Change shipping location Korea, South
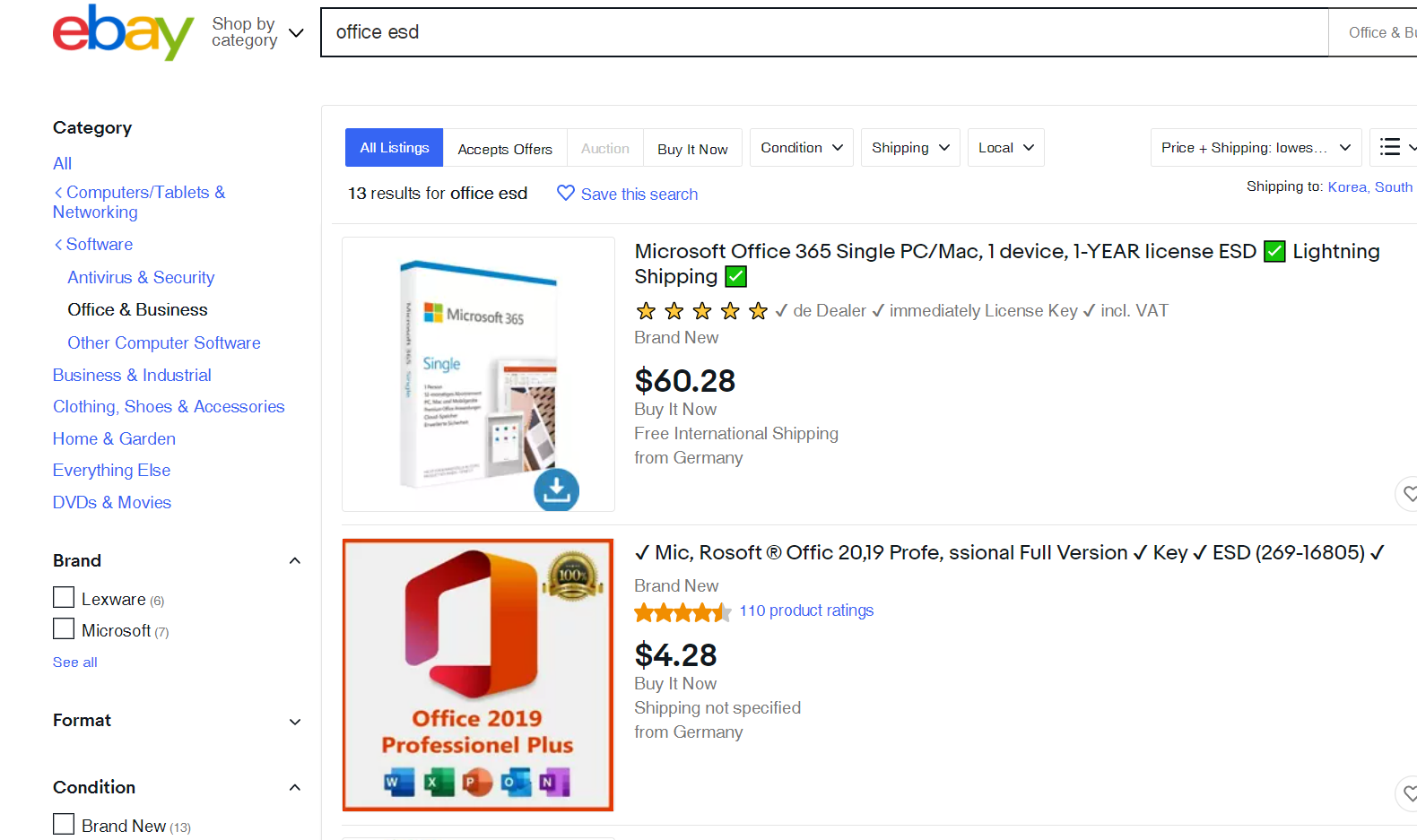 point(1369,186)
